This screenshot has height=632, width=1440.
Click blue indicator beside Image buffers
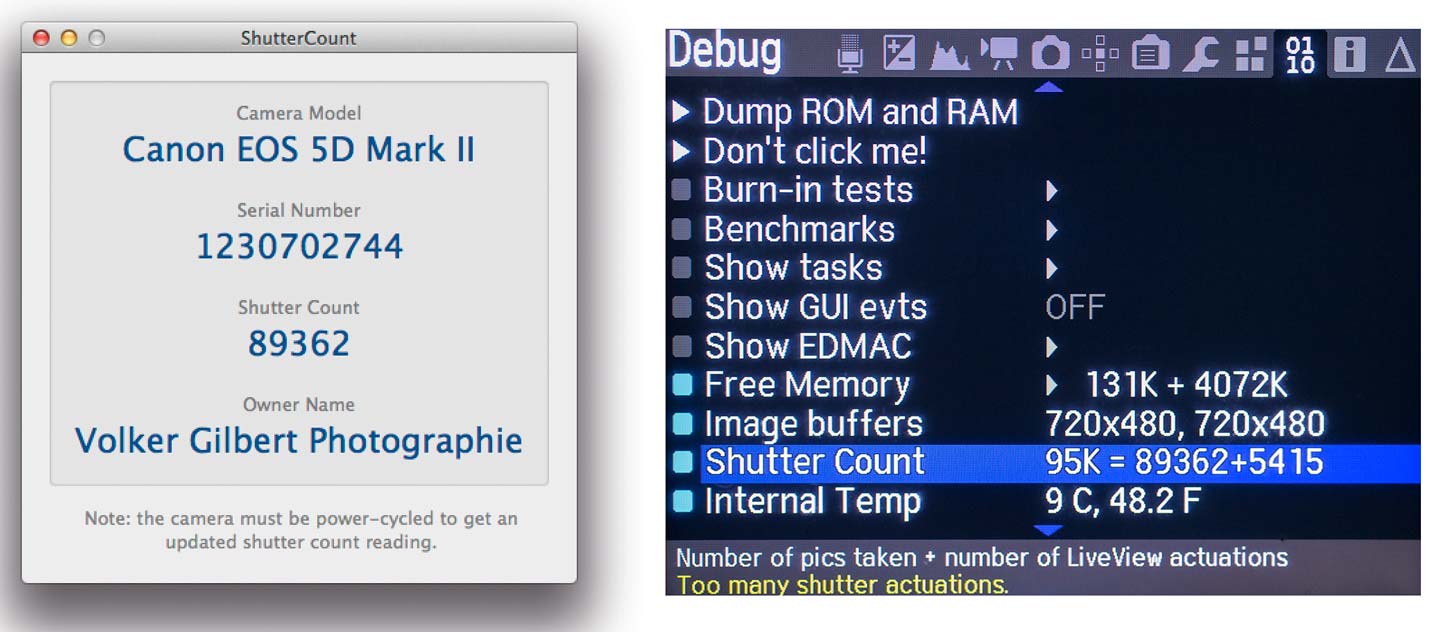pos(682,424)
